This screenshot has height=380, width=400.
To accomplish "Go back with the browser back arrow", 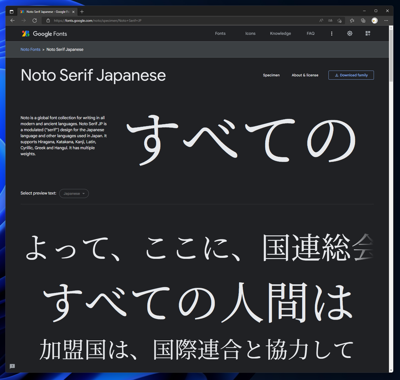I will 12,21.
